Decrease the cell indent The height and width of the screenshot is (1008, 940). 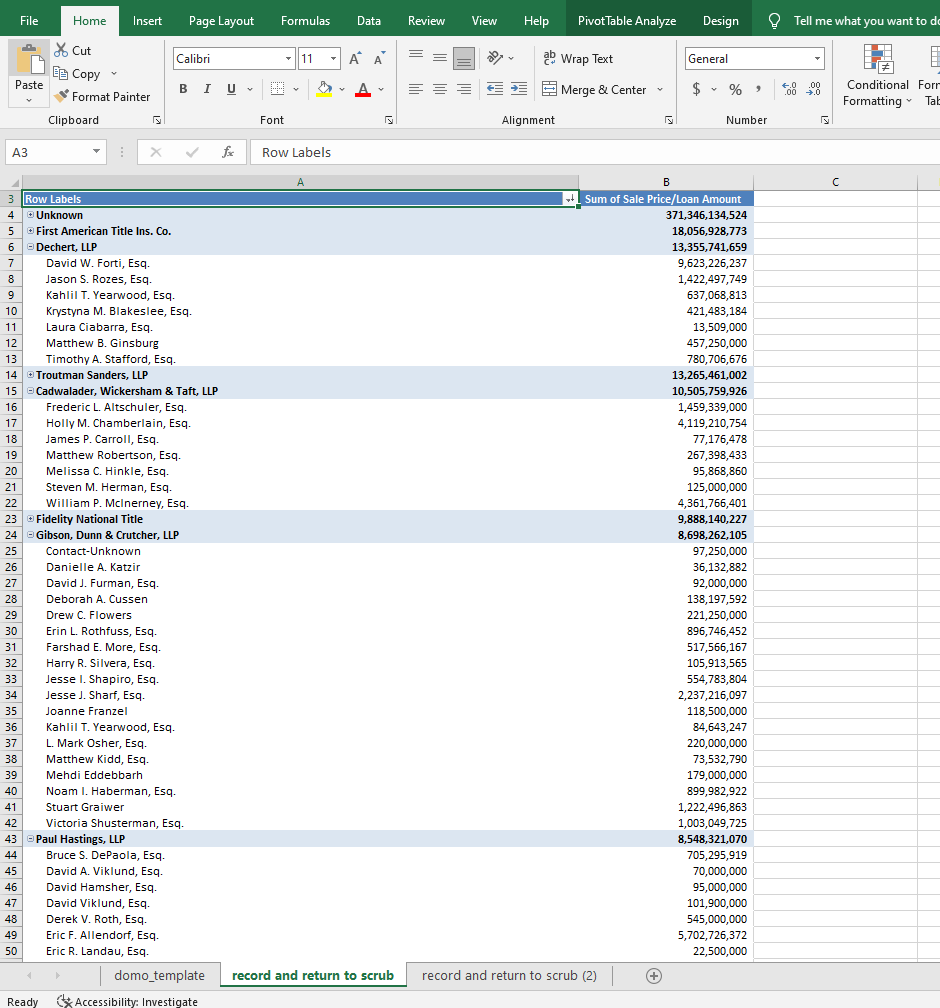pos(495,89)
